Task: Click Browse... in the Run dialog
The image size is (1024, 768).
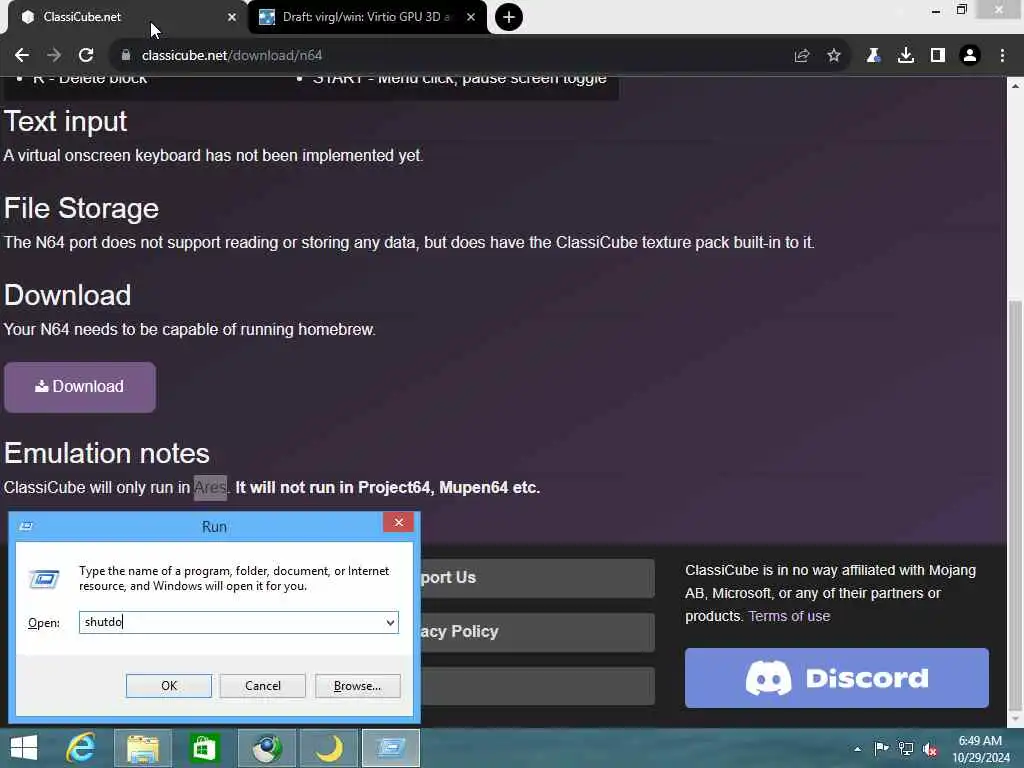Action: tap(357, 686)
